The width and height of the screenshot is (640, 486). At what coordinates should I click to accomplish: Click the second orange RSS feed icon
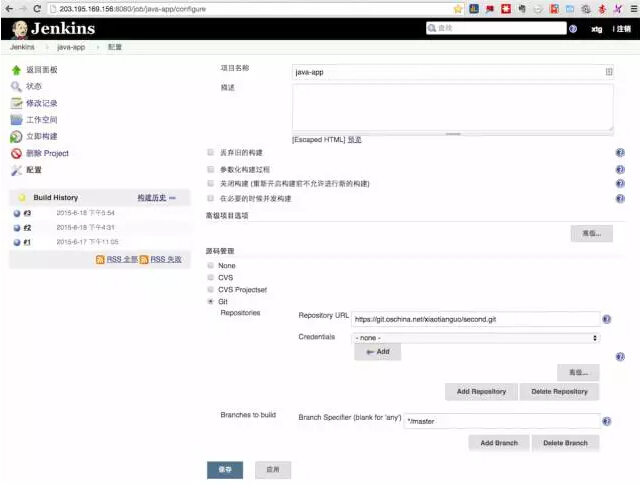(144, 260)
